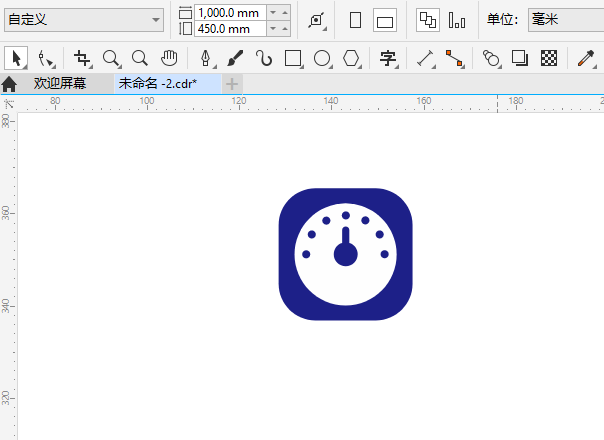Image resolution: width=604 pixels, height=440 pixels.
Task: Increase page height with up arrow
Action: pos(285,29)
